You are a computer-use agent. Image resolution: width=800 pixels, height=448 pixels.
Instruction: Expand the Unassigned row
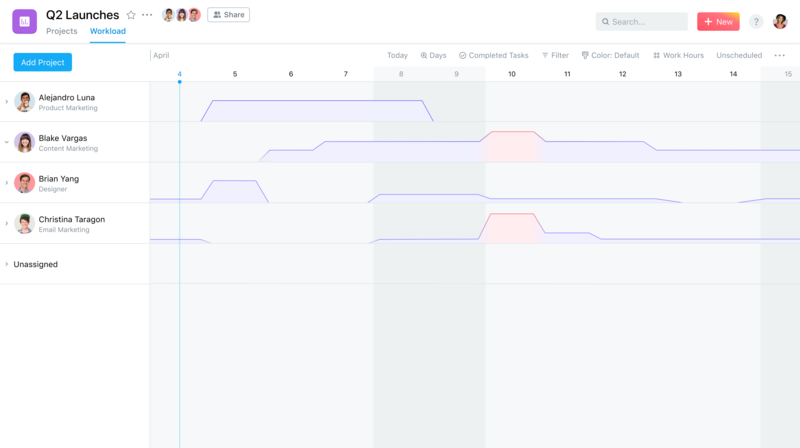(x=7, y=264)
